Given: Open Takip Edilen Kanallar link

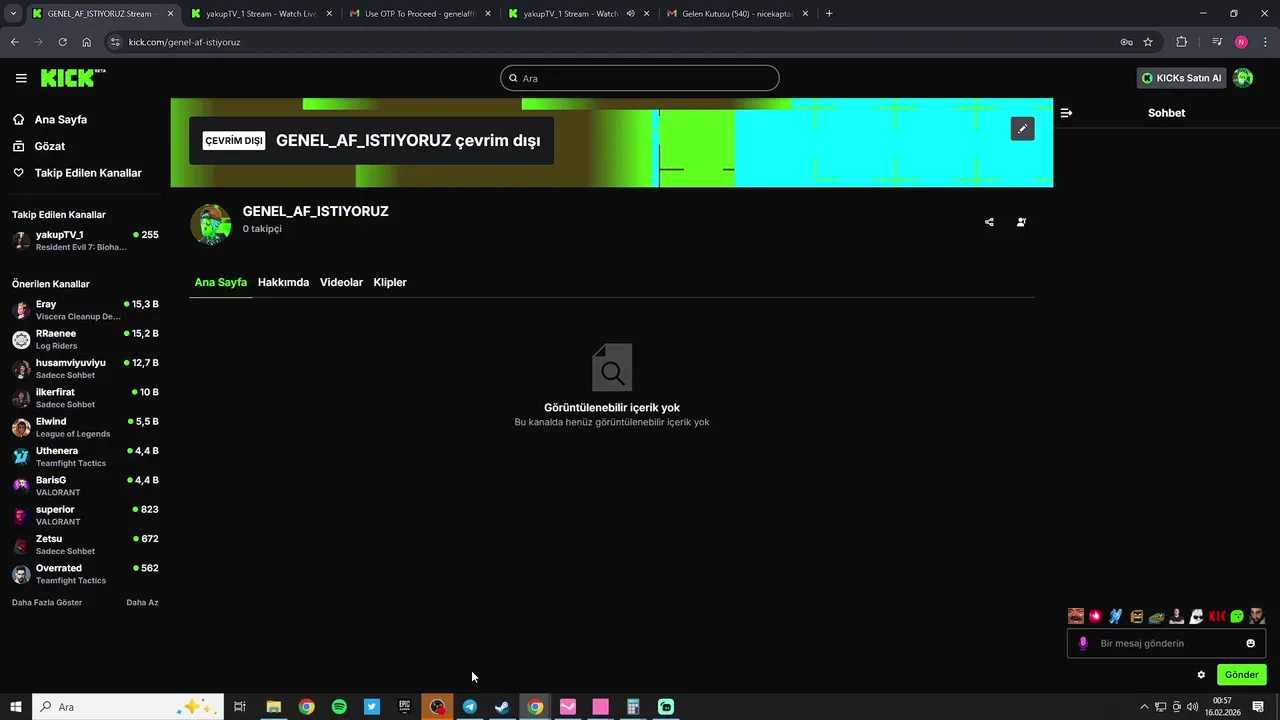Looking at the screenshot, I should click(x=88, y=173).
